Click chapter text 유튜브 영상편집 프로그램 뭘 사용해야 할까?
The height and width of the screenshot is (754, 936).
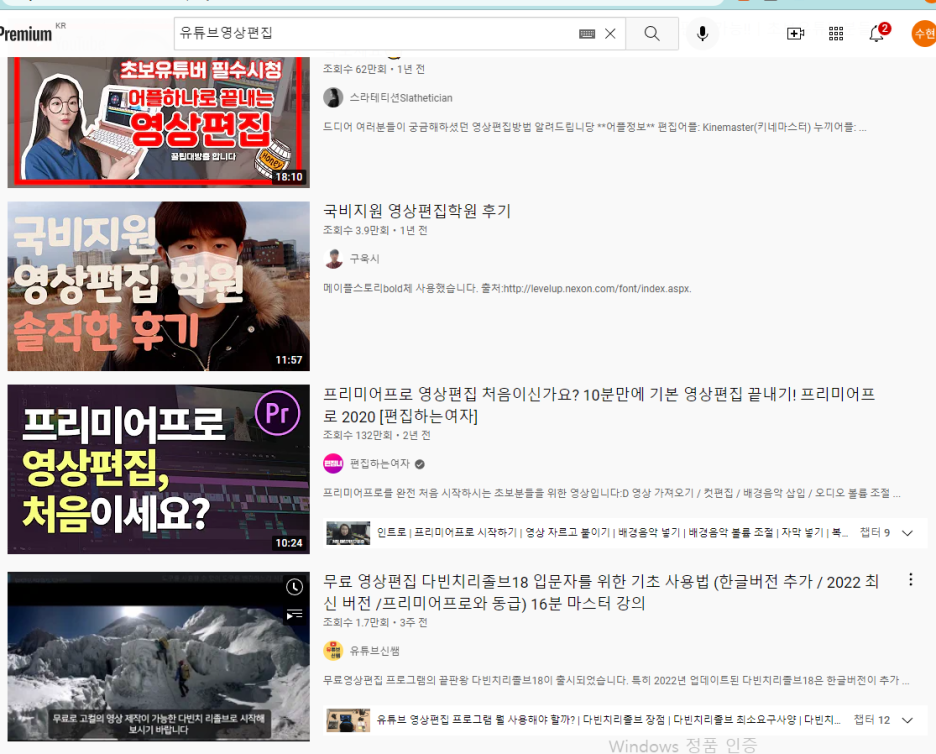pyautogui.click(x=476, y=720)
